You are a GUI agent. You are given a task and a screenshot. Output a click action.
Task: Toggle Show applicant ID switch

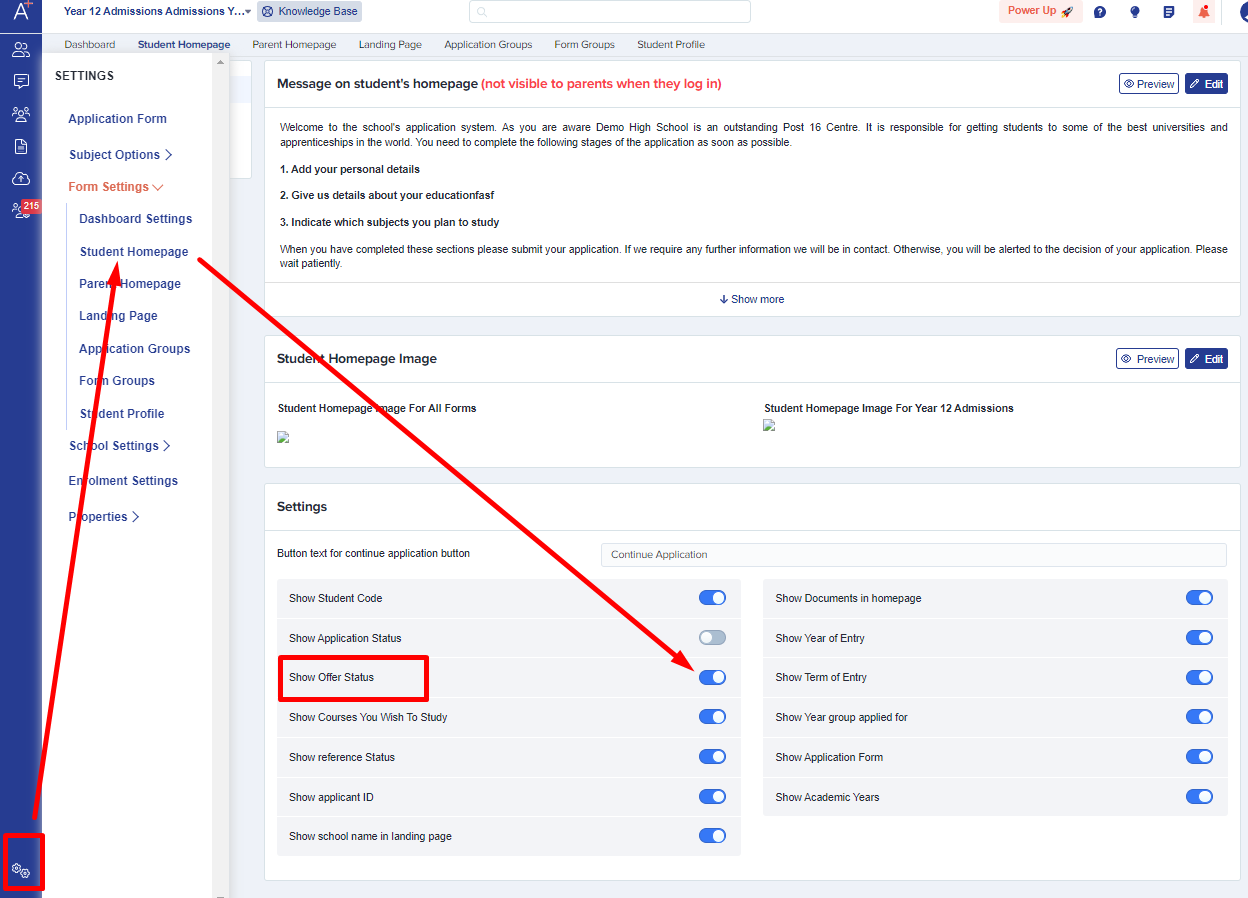point(712,797)
